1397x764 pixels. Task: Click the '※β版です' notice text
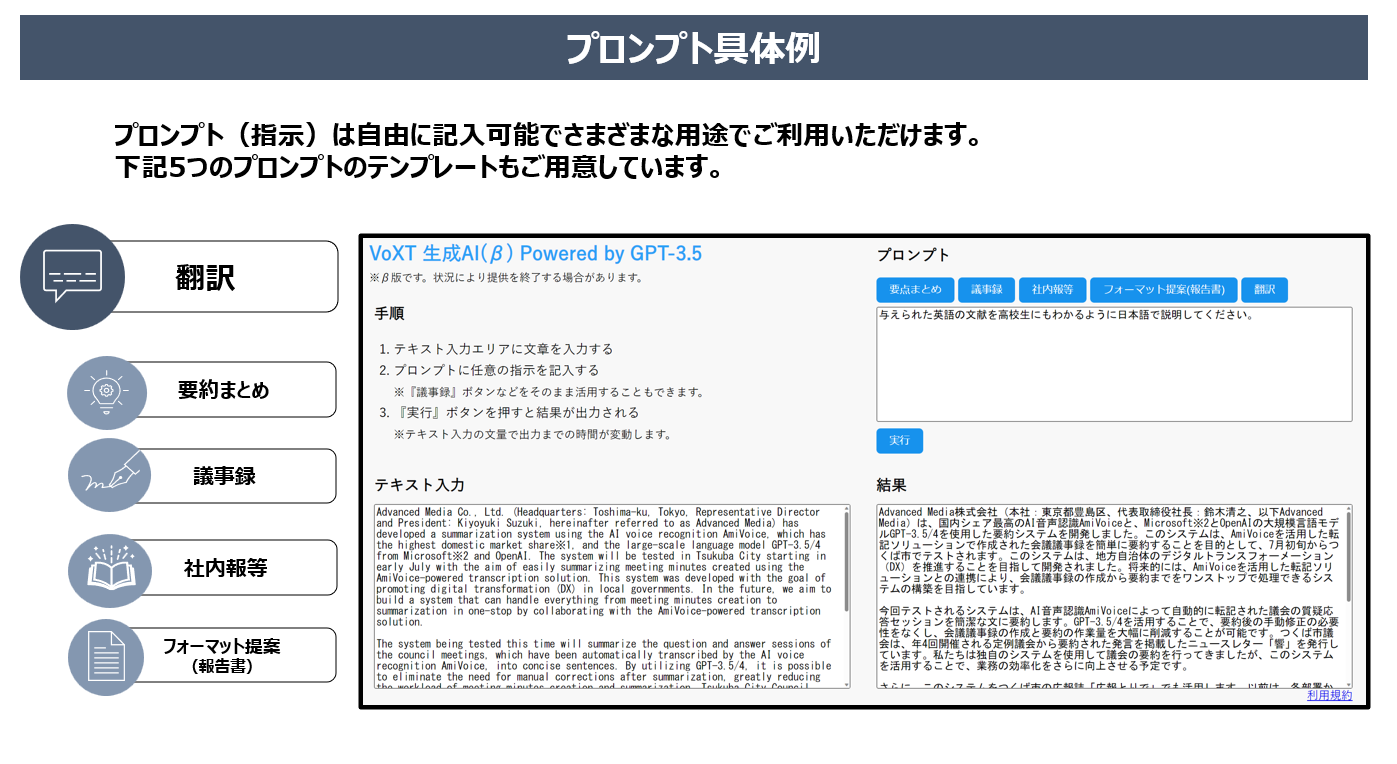(506, 278)
